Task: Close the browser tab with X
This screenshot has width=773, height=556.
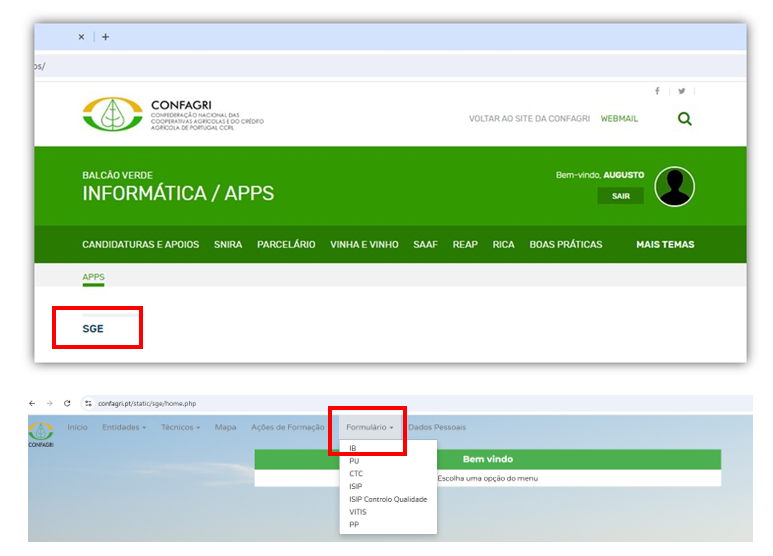Action: click(x=81, y=37)
